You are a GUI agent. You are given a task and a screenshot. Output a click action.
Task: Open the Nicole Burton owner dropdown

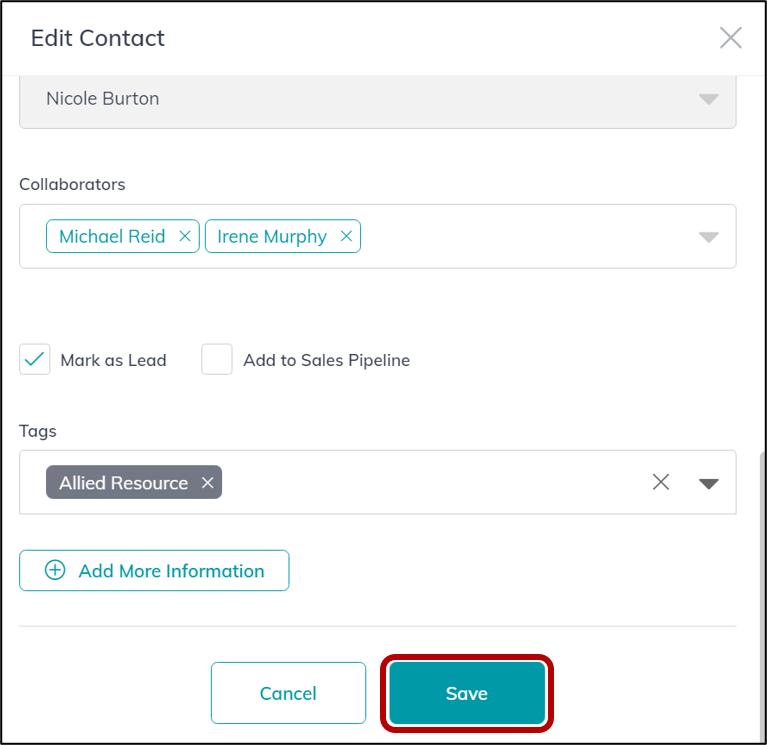click(378, 100)
